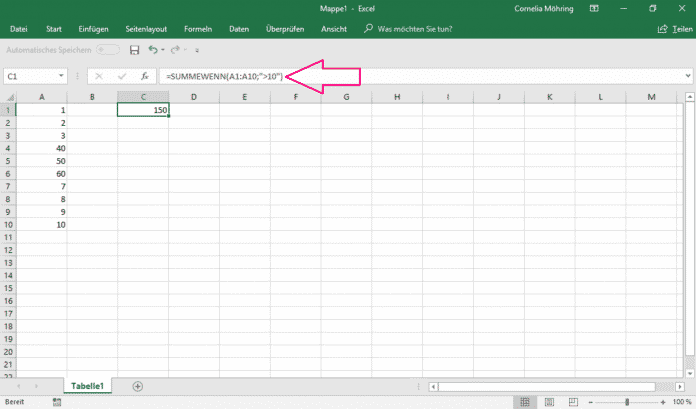Click the Undo arrow icon
The image size is (696, 409).
(152, 49)
